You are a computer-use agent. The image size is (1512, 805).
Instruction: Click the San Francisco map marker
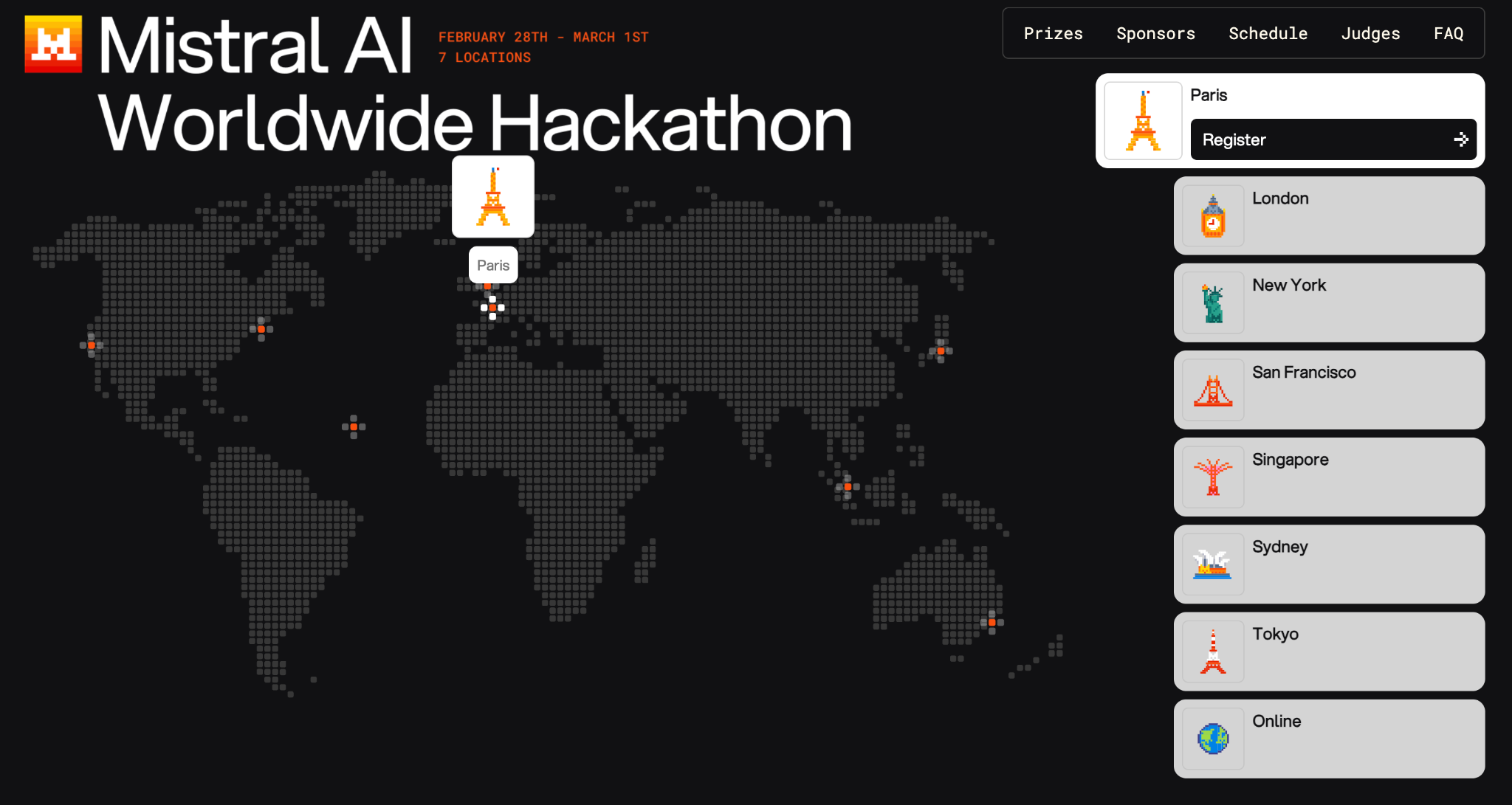tap(91, 344)
